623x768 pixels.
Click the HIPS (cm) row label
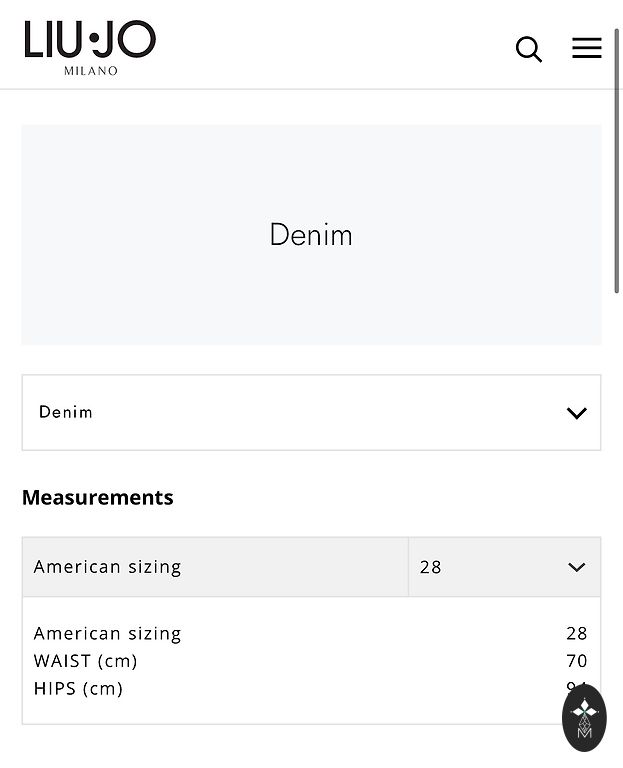coord(79,689)
